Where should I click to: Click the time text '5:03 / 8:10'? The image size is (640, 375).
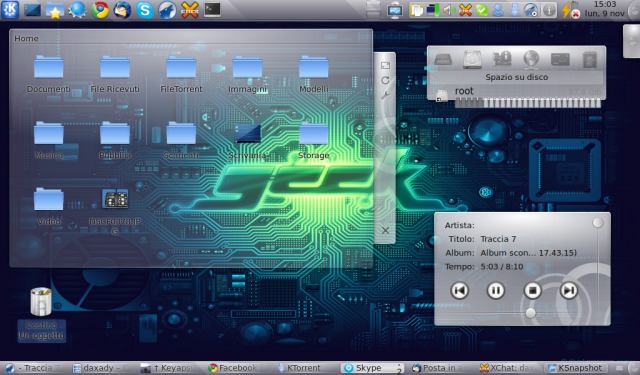502,267
